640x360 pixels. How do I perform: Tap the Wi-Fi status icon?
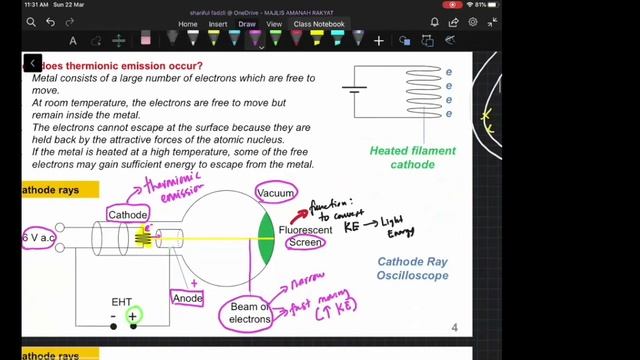pyautogui.click(x=470, y=5)
